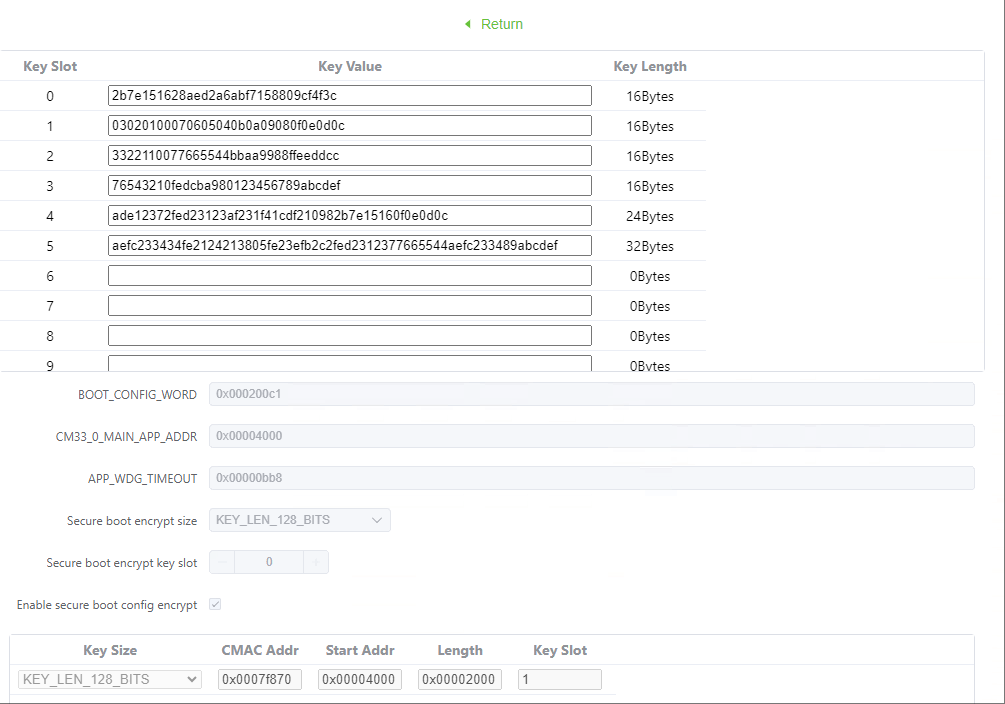The height and width of the screenshot is (704, 1005).
Task: Click the Return link at top
Action: pyautogui.click(x=501, y=24)
